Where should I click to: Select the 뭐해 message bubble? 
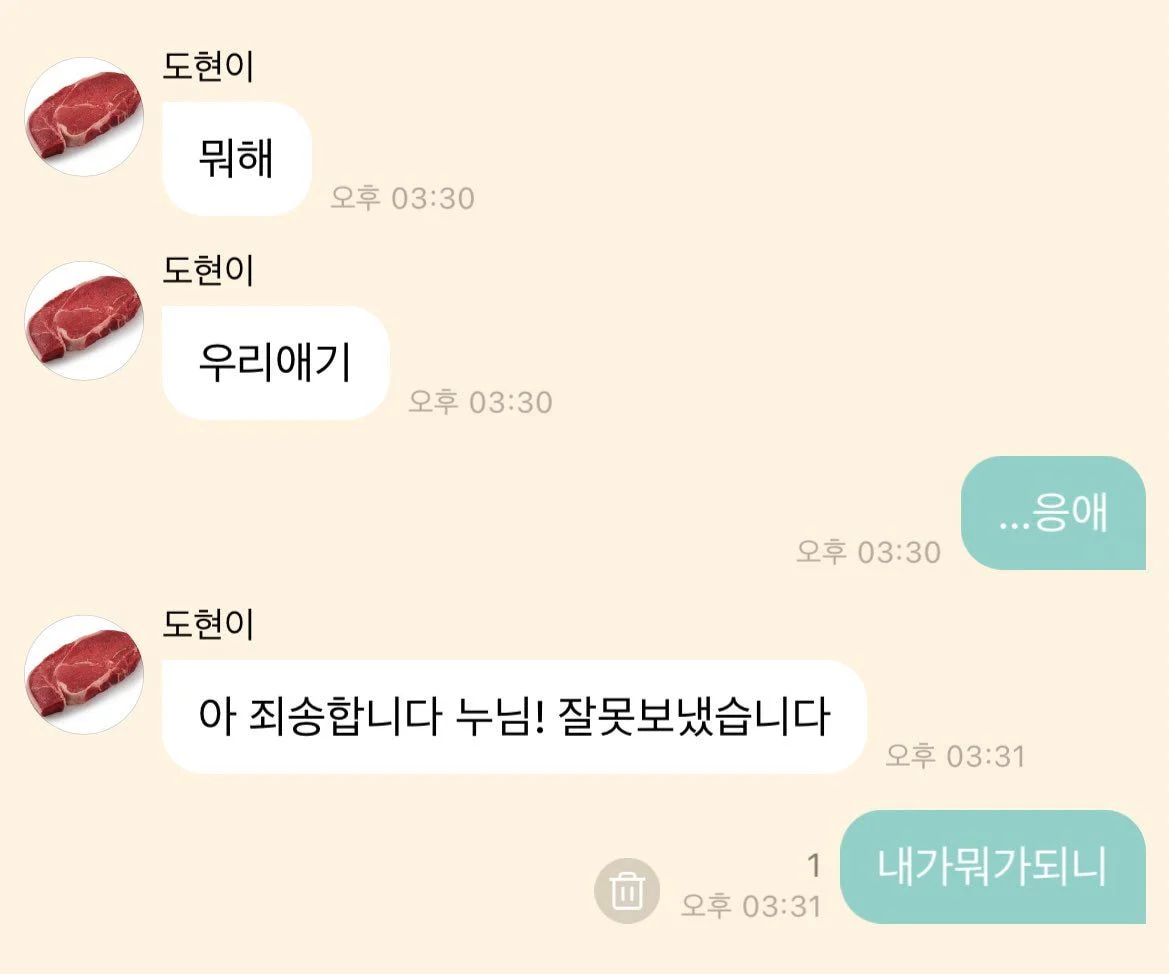(236, 159)
